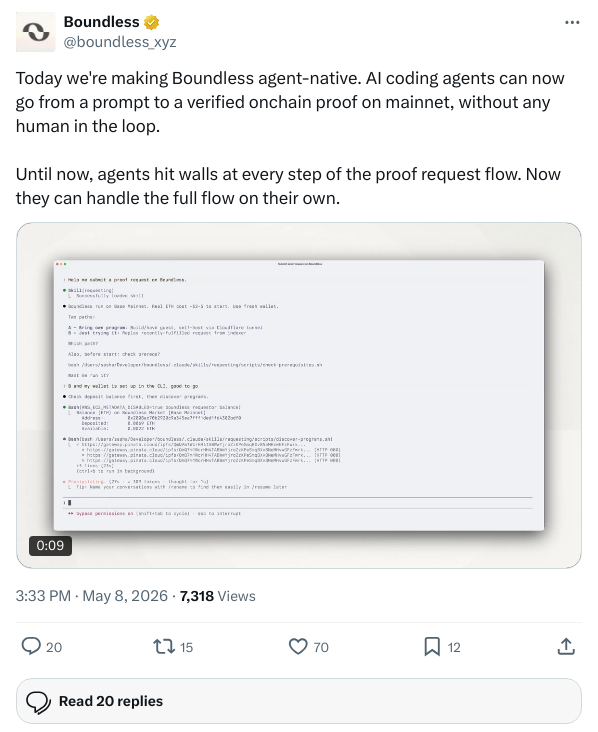Bookmark the post
The width and height of the screenshot is (598, 732).
pyautogui.click(x=432, y=647)
